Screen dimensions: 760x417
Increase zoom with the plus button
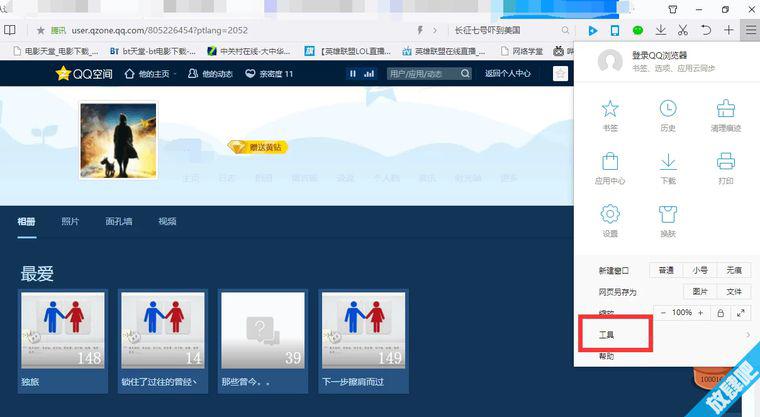click(x=700, y=313)
